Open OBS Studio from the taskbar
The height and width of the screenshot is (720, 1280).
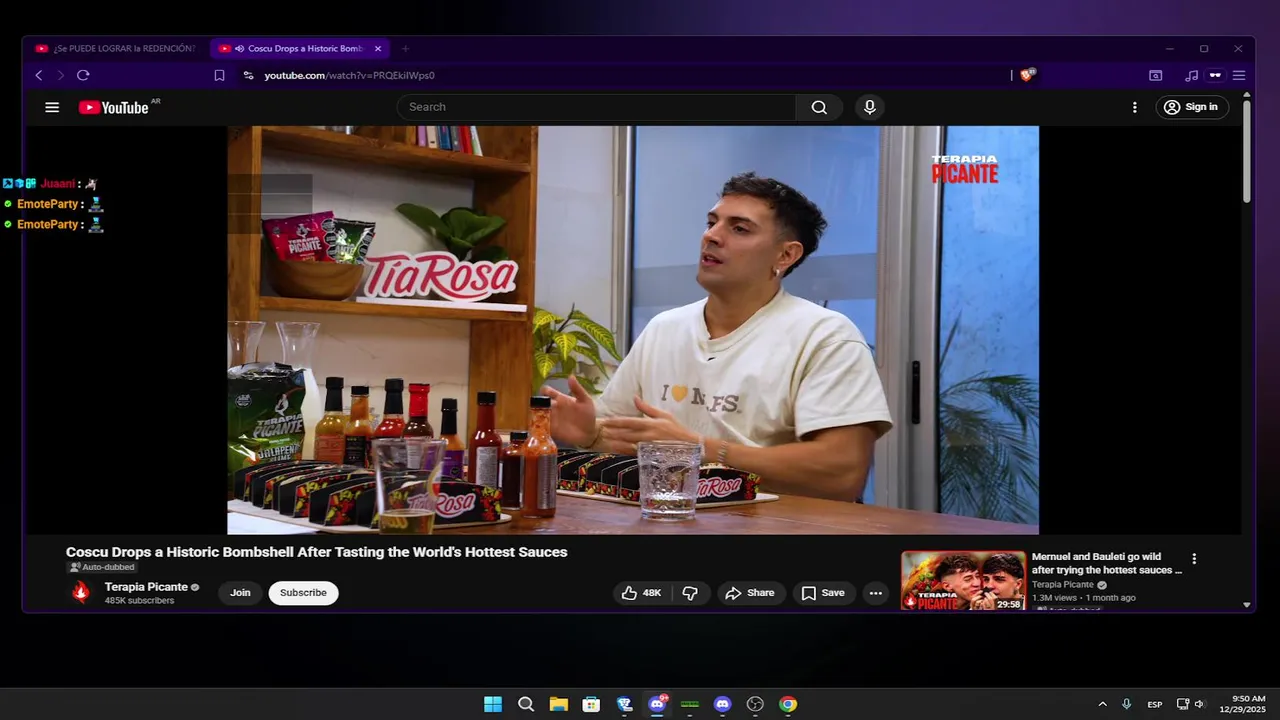click(755, 704)
